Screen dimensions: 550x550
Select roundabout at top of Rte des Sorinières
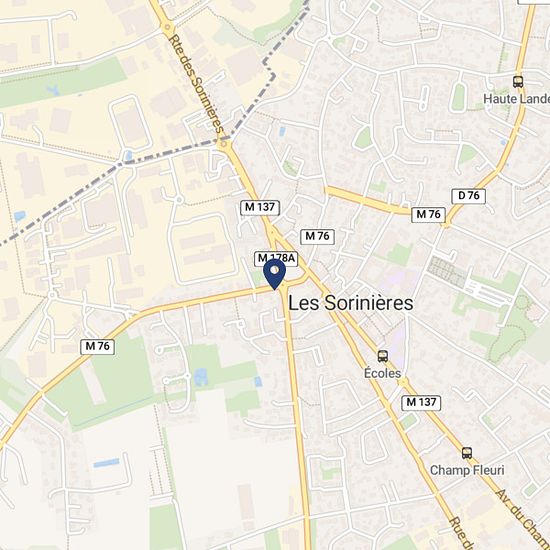(x=168, y=27)
